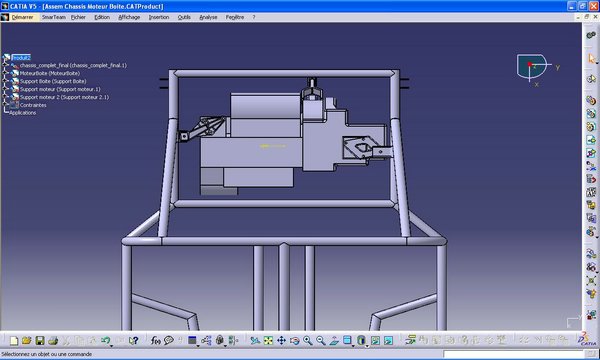The image size is (600, 360).
Task: Expand the Support Boite tree node
Action: pyautogui.click(x=5, y=81)
